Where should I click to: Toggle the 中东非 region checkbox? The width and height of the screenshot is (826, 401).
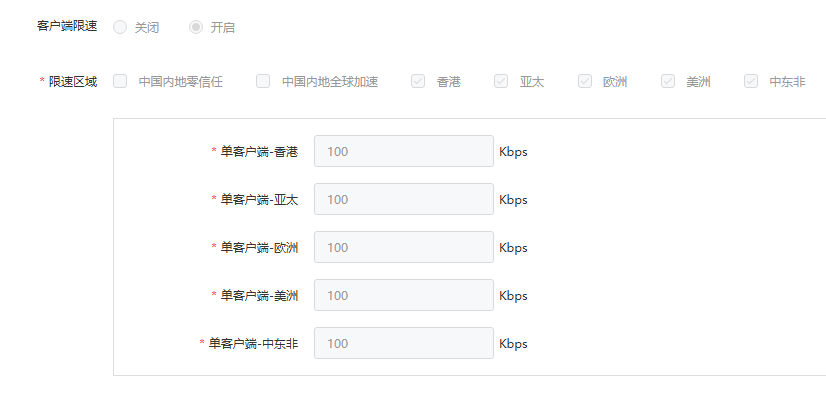(x=751, y=81)
